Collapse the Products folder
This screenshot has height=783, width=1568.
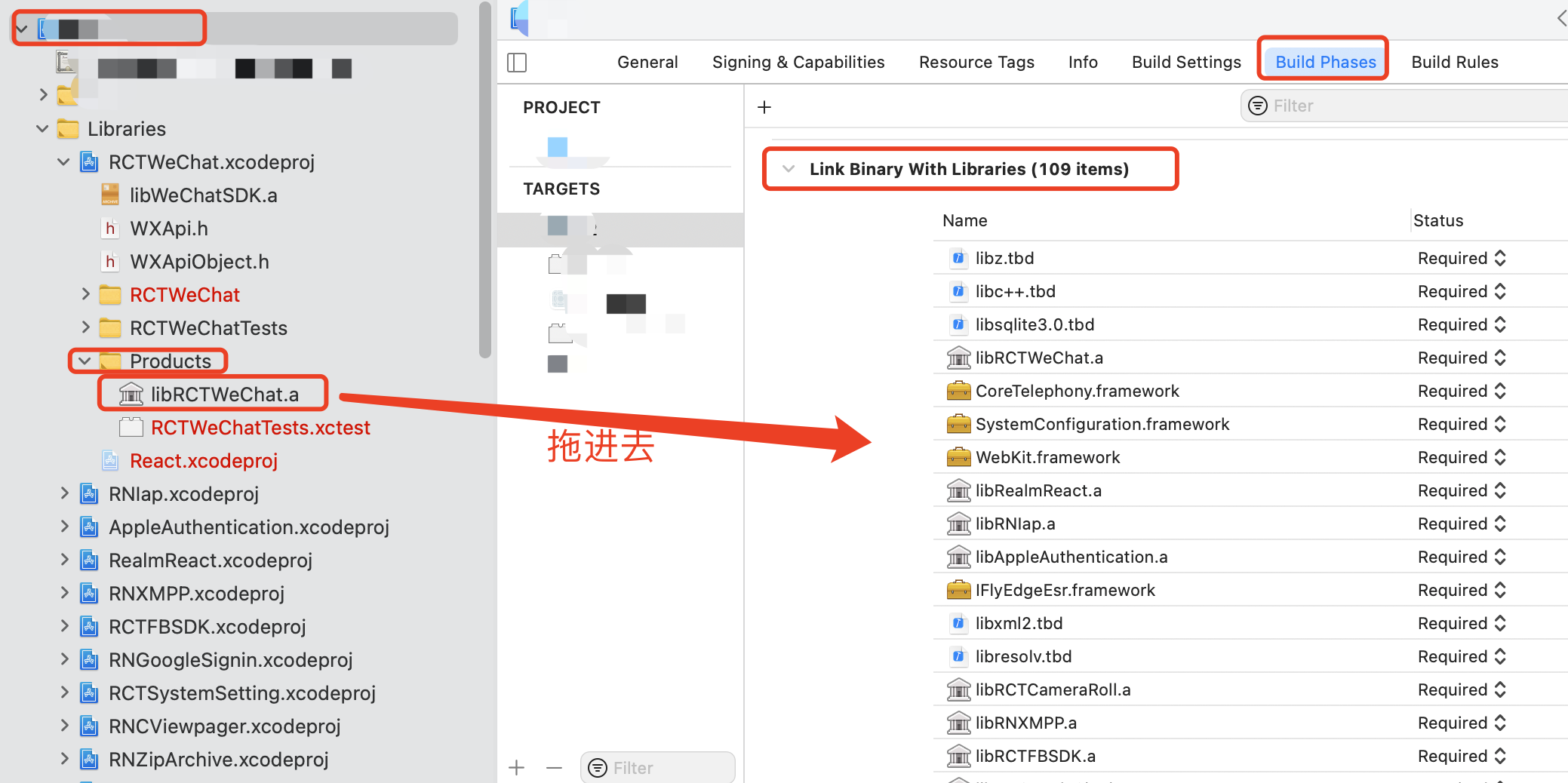85,361
